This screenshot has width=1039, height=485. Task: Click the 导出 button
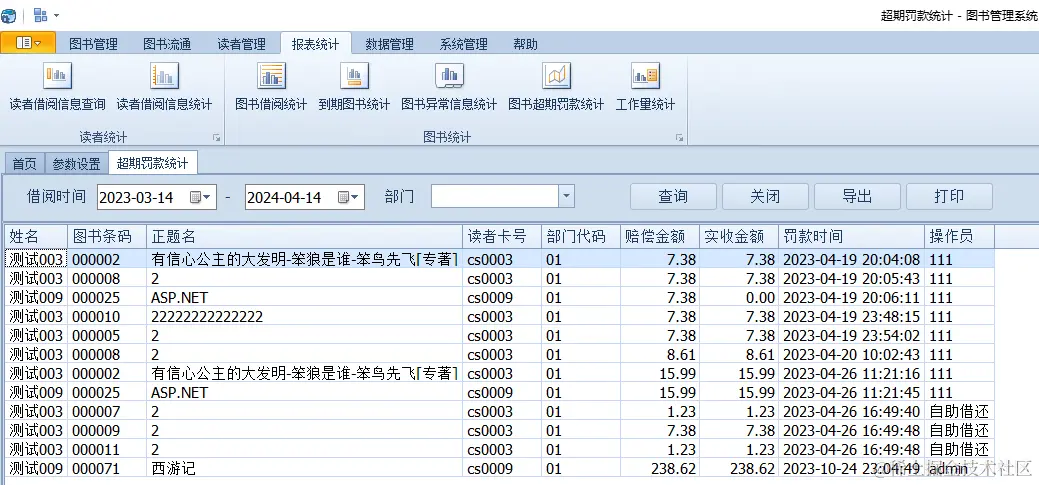coord(857,196)
